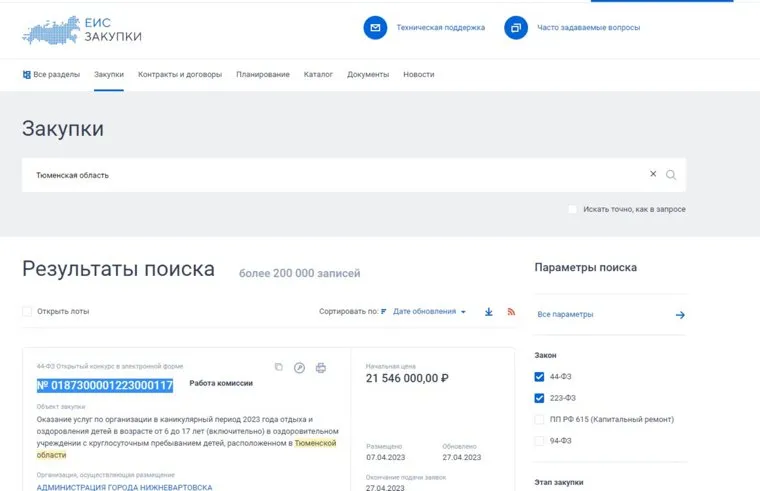Download search results via arrow icon
The height and width of the screenshot is (491, 760).
click(x=489, y=312)
